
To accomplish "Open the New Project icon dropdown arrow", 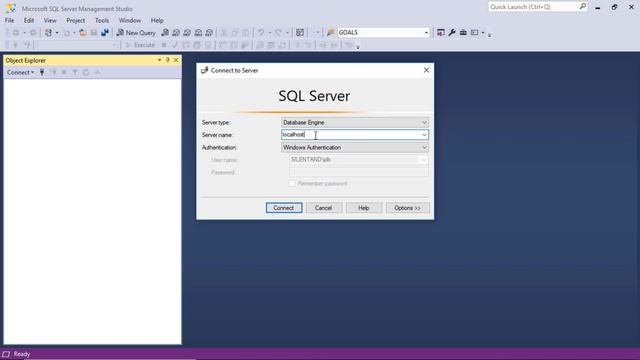I will [x=57, y=33].
